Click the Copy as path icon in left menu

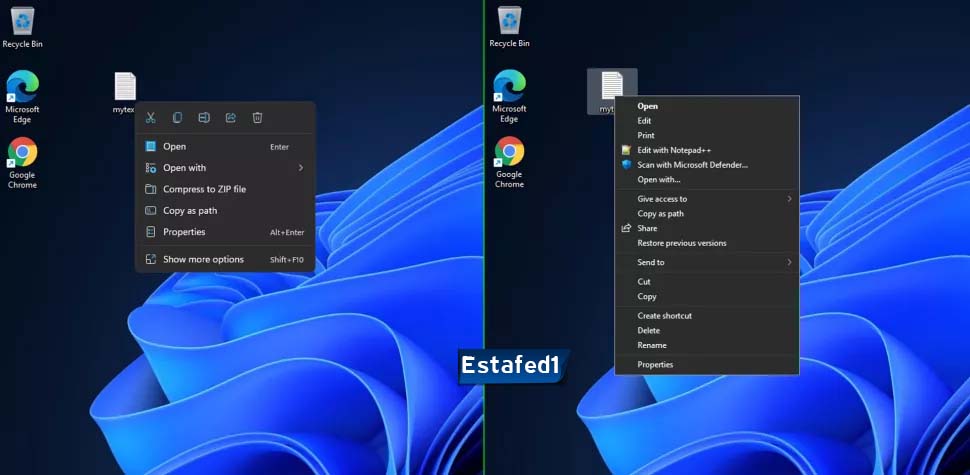[x=150, y=211]
